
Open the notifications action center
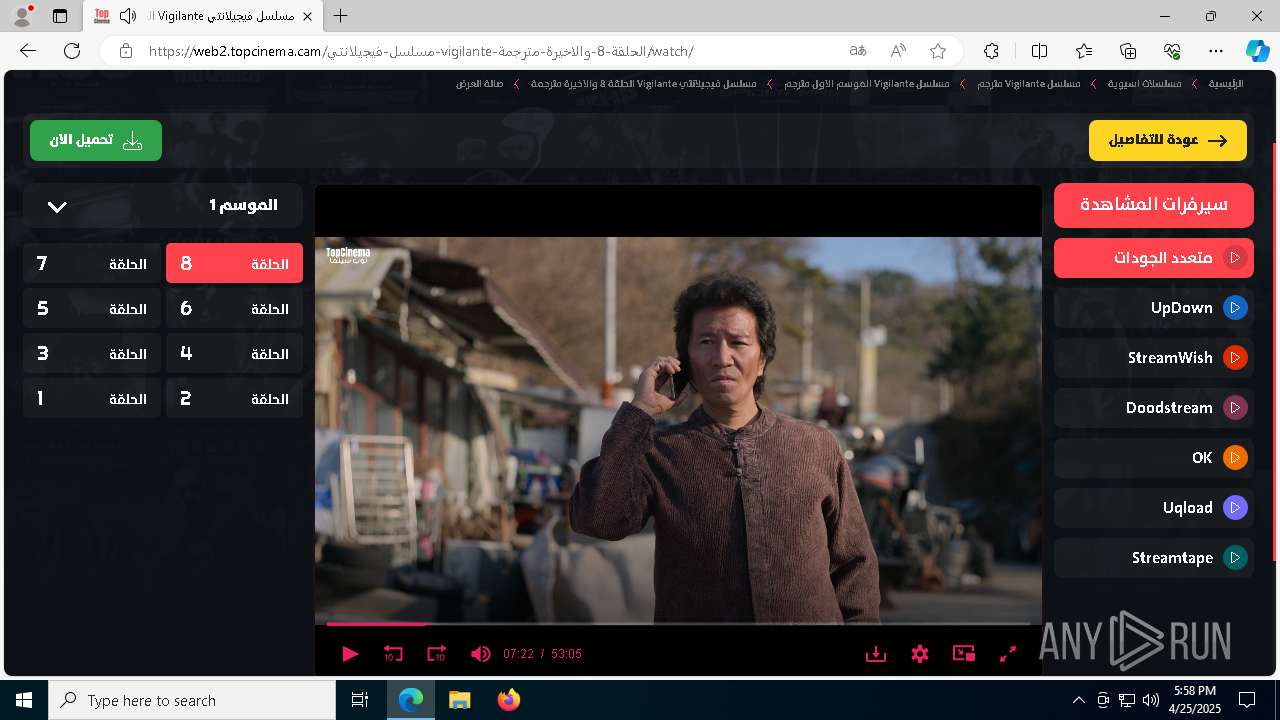coord(1247,700)
